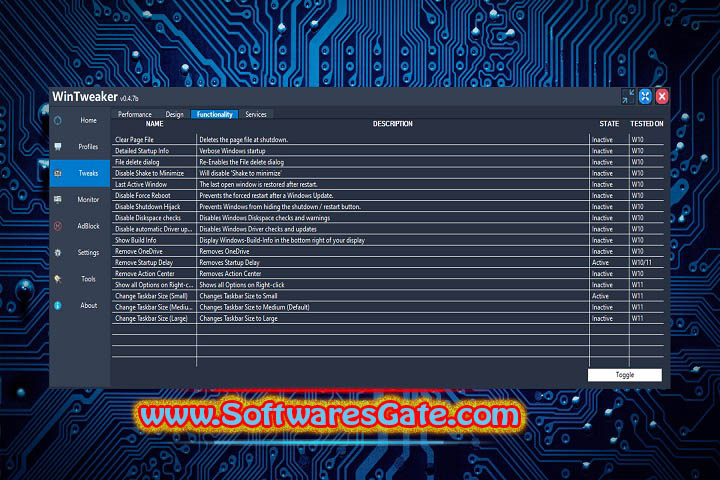Click the Tools sidebar icon
The width and height of the screenshot is (720, 480).
pyautogui.click(x=58, y=279)
